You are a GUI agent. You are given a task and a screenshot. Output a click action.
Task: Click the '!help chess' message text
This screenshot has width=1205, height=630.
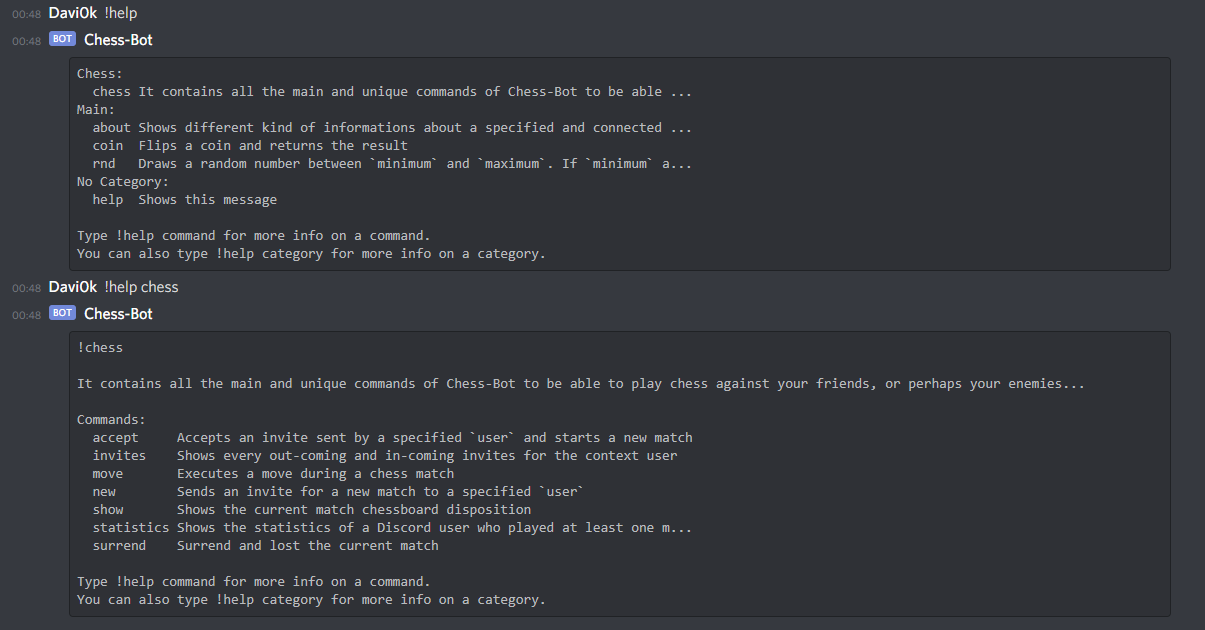tap(141, 287)
